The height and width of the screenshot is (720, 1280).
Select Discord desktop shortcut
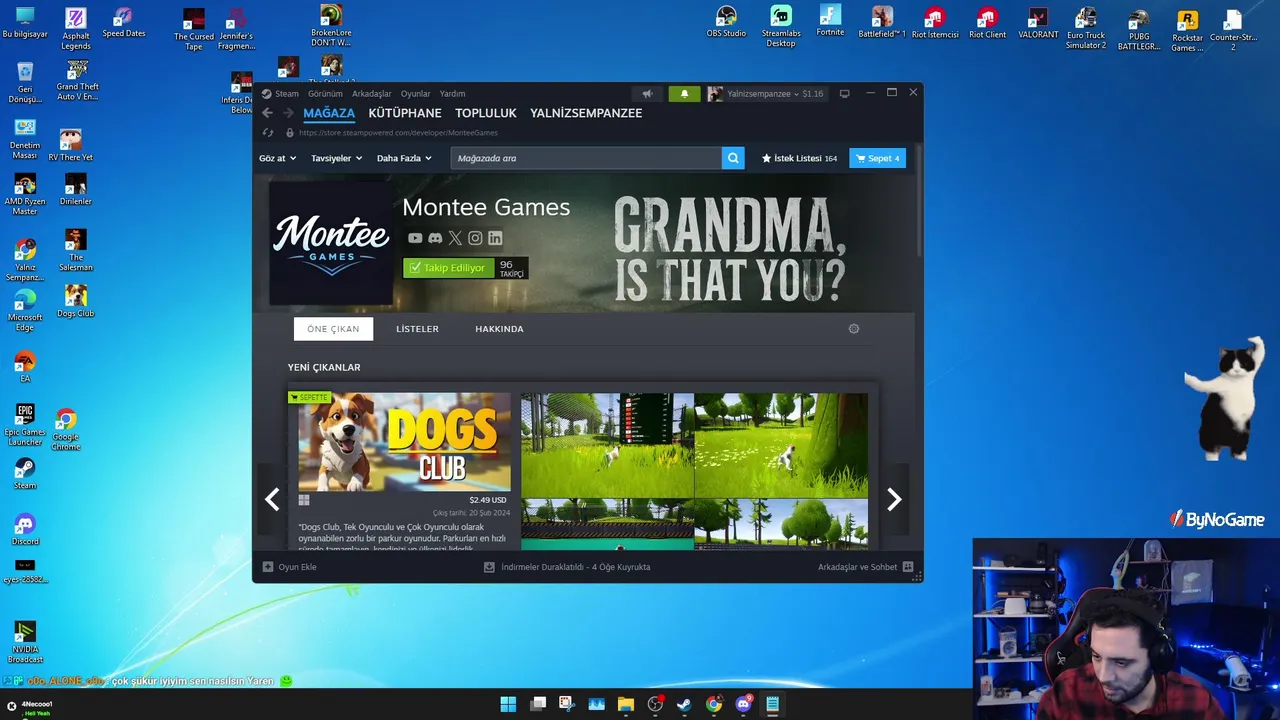(x=25, y=530)
